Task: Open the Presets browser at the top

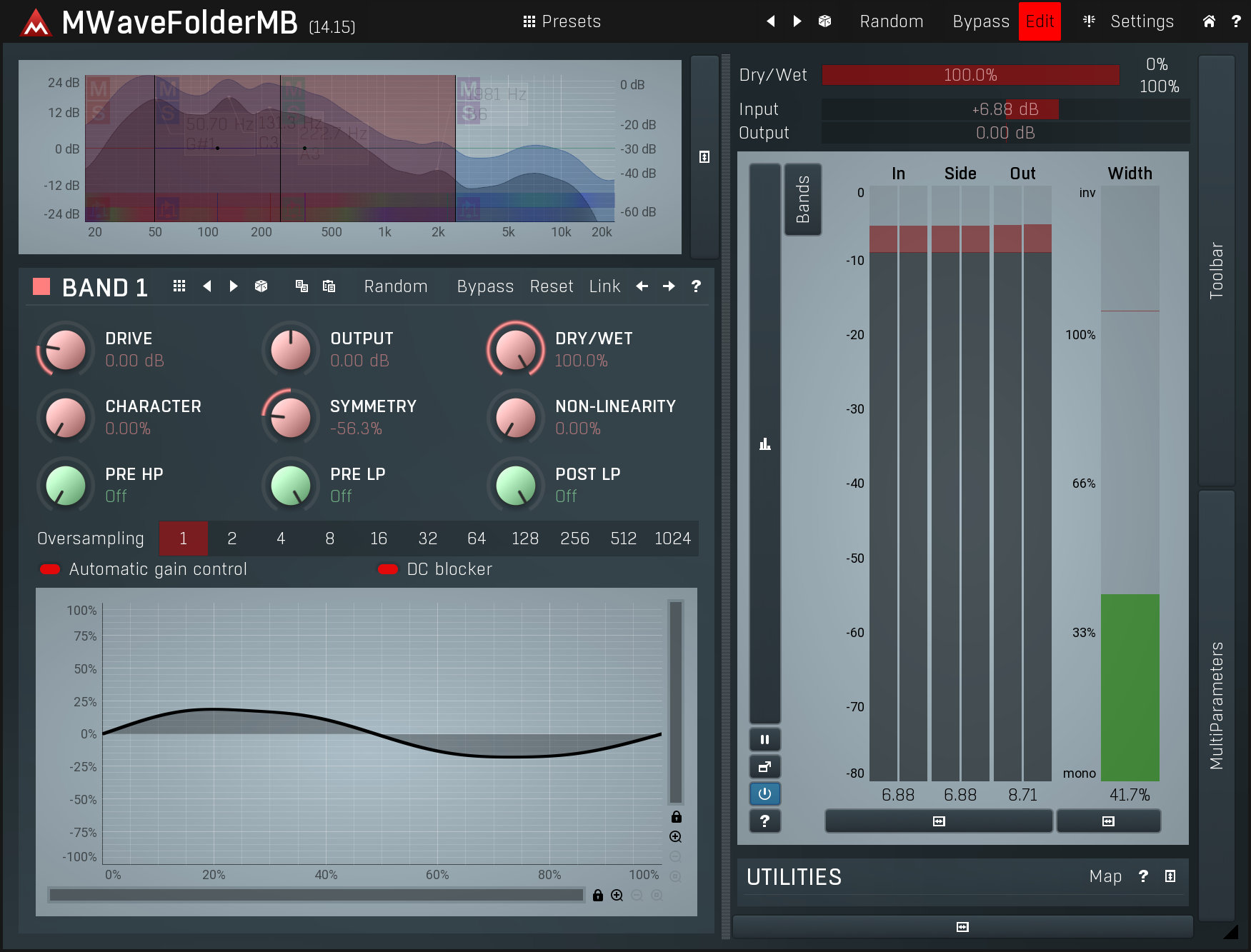Action: pyautogui.click(x=563, y=21)
